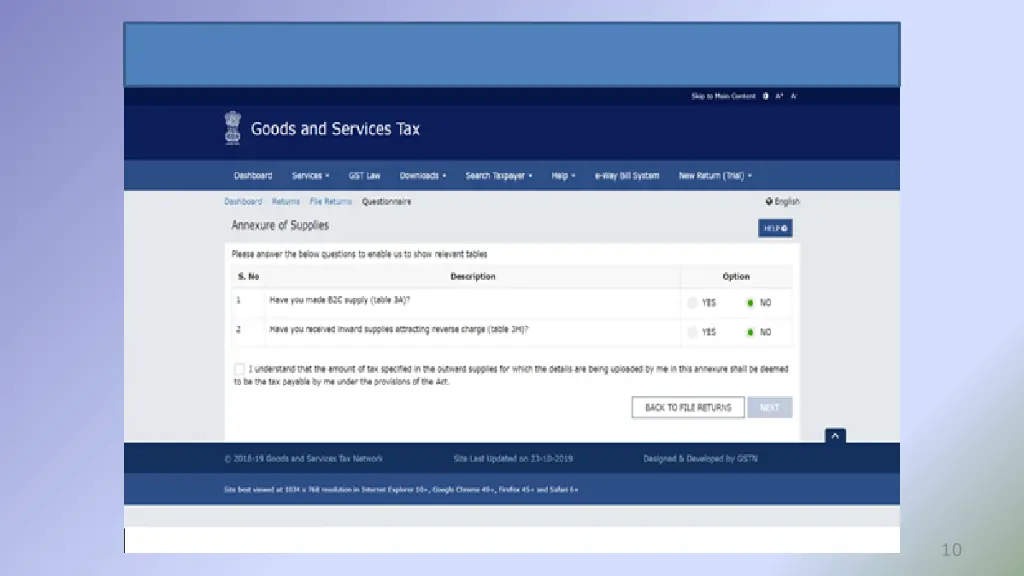Go to e-Way Bill System menu

click(x=627, y=176)
